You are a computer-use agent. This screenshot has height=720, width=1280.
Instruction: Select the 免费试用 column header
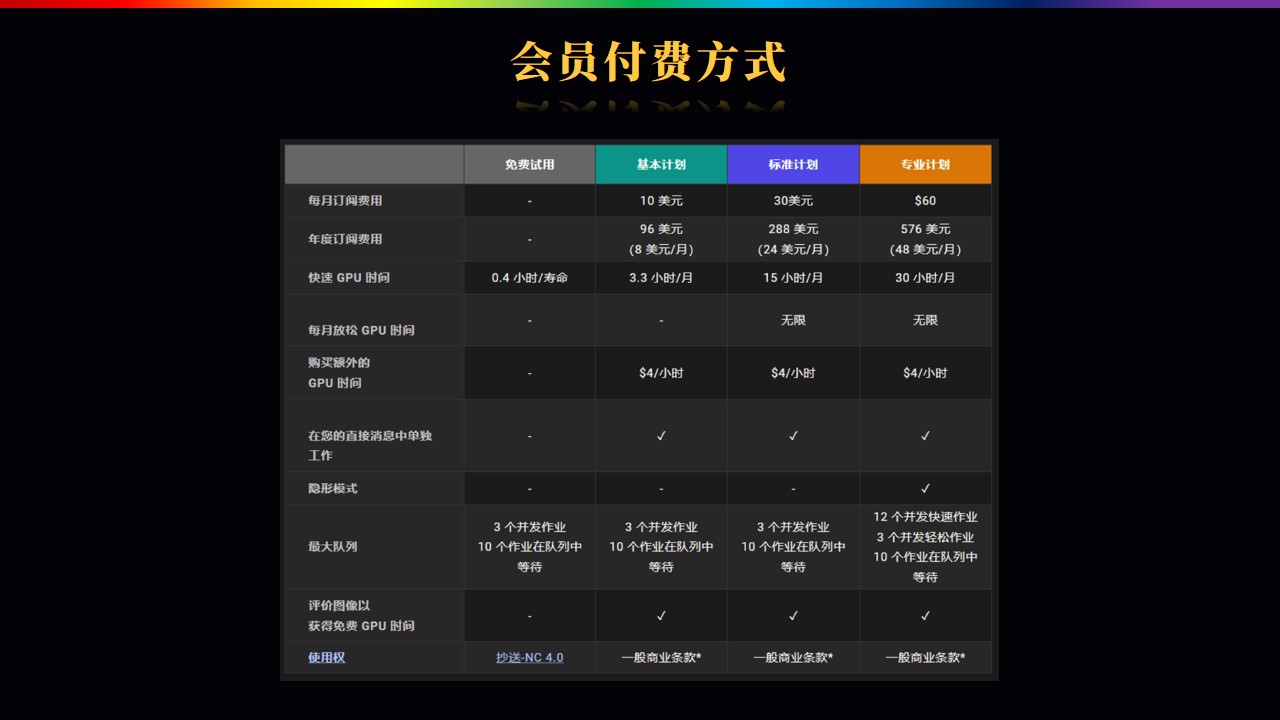[x=529, y=164]
